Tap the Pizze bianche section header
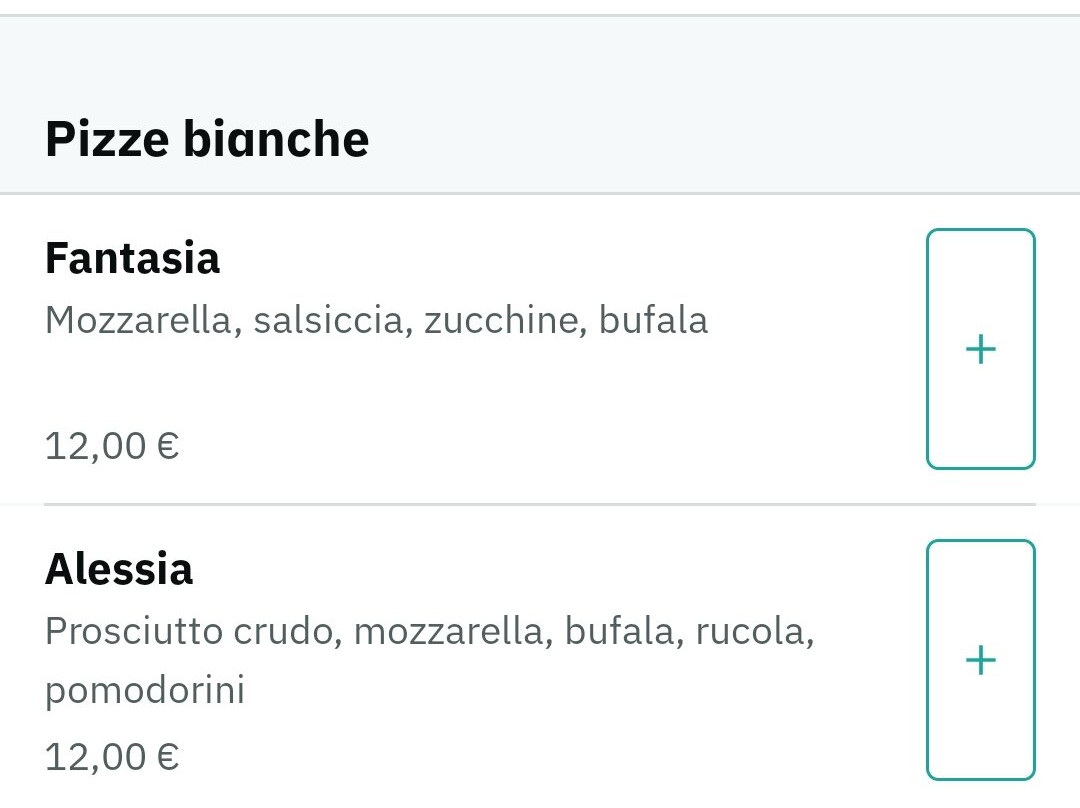 coord(207,139)
